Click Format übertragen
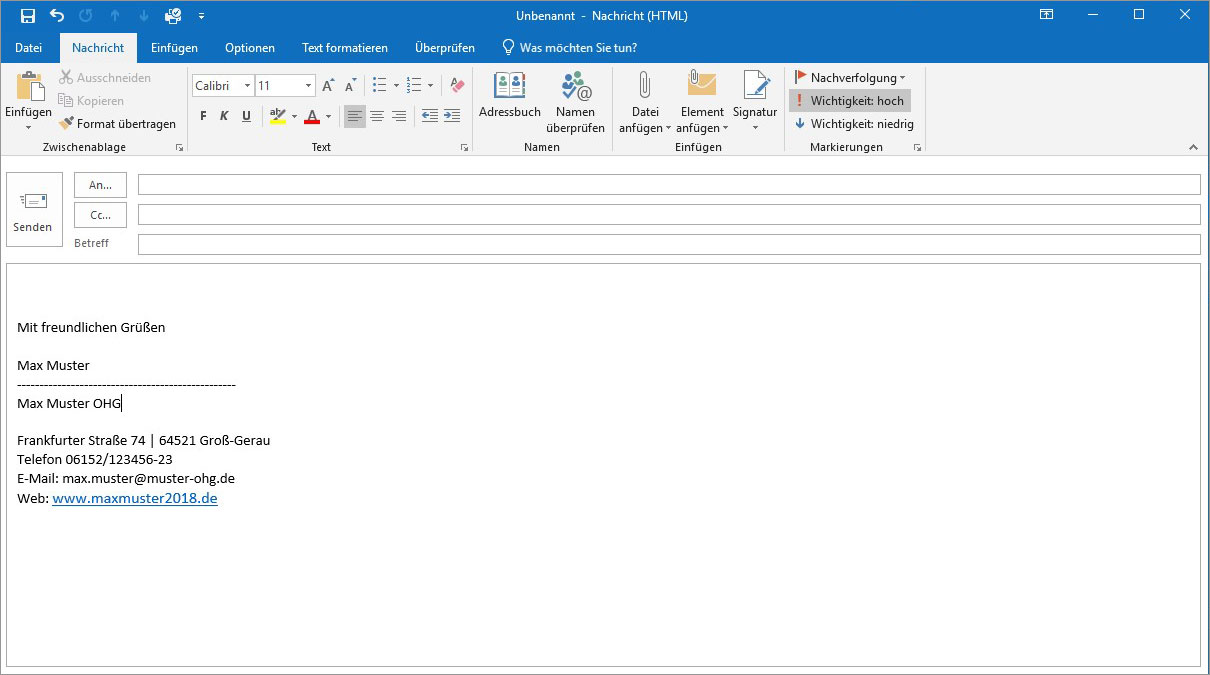This screenshot has width=1210, height=675. [x=117, y=124]
